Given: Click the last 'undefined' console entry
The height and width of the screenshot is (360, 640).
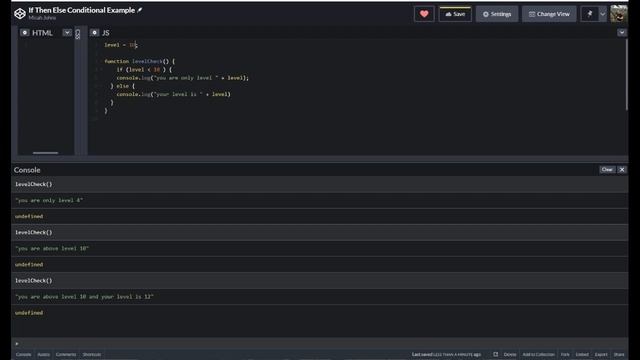Looking at the screenshot, I should [29, 313].
